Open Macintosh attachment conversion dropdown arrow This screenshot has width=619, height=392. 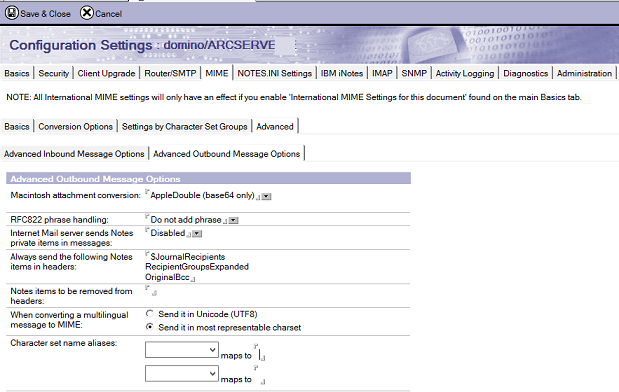tap(266, 196)
